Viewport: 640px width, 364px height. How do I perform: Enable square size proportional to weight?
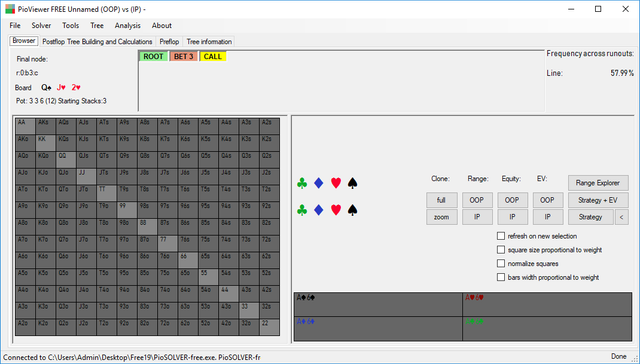tap(501, 250)
